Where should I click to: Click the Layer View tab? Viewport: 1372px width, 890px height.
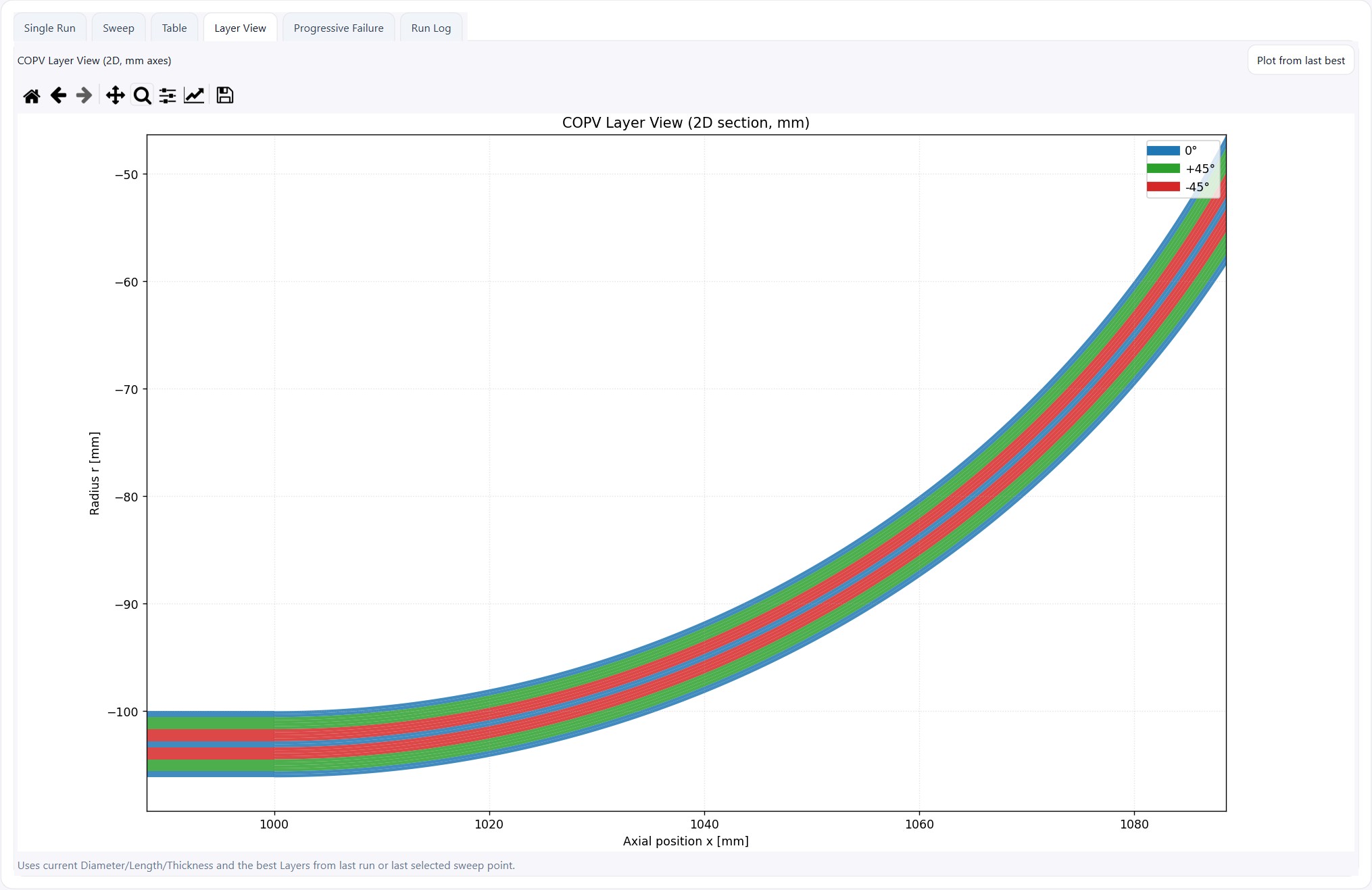240,28
